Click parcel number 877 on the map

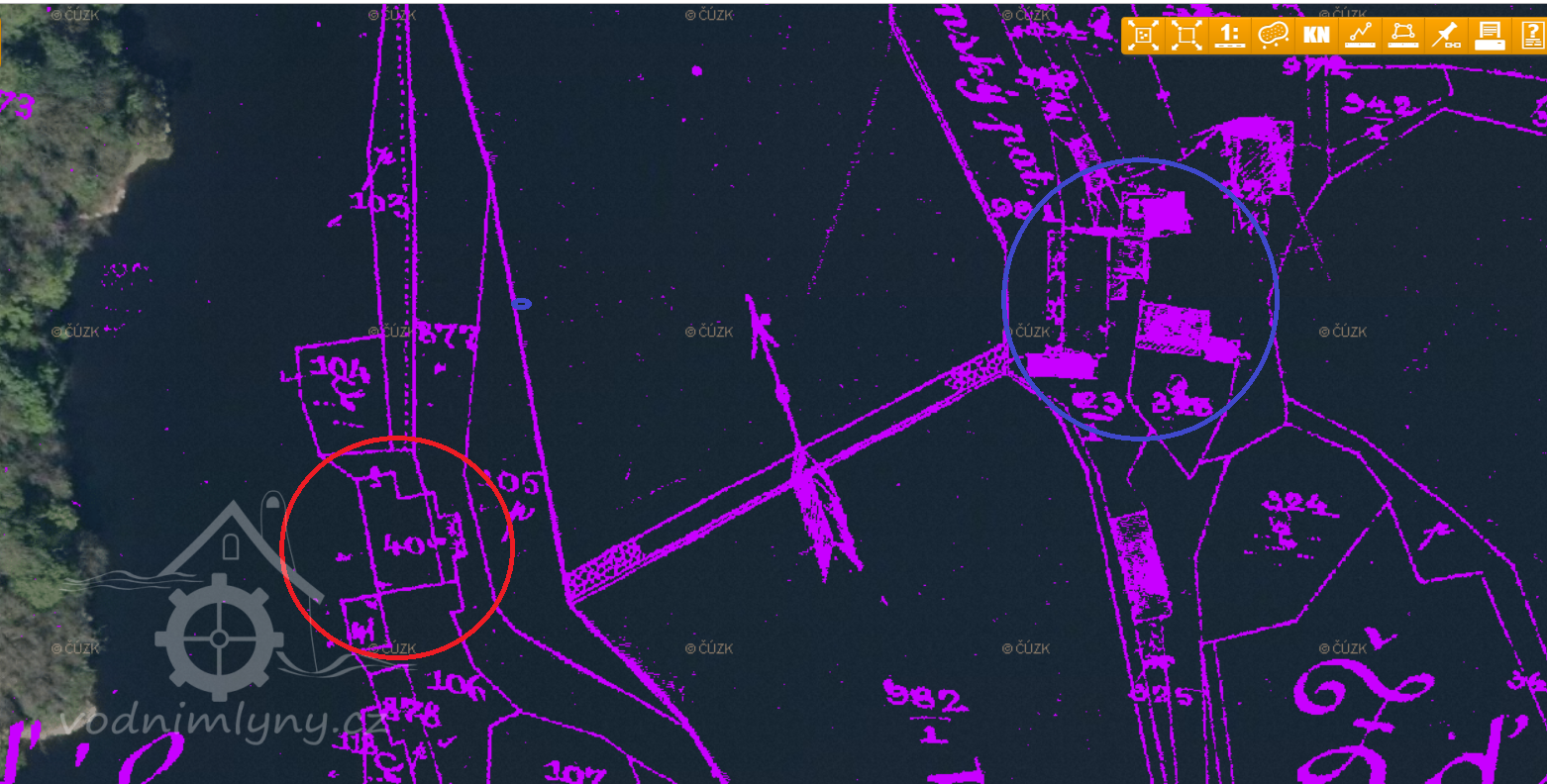[x=448, y=337]
